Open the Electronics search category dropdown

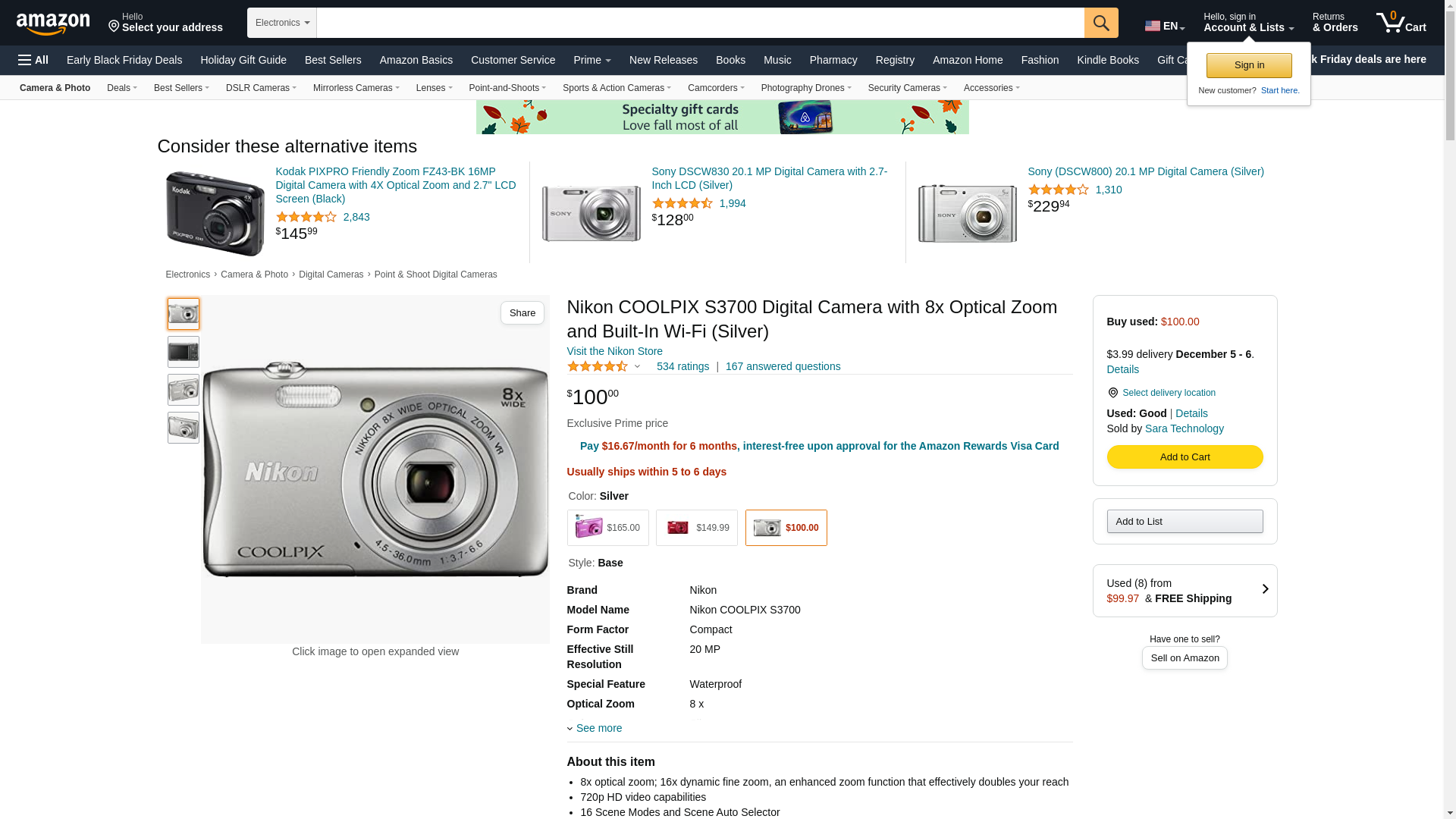(x=282, y=23)
